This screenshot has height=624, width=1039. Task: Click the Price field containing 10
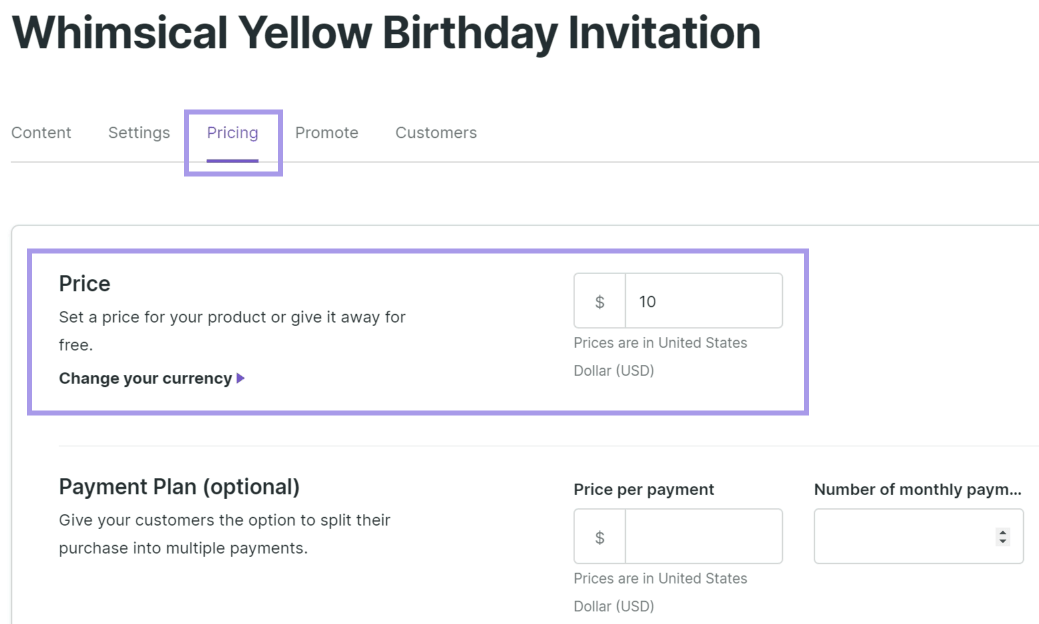(703, 301)
